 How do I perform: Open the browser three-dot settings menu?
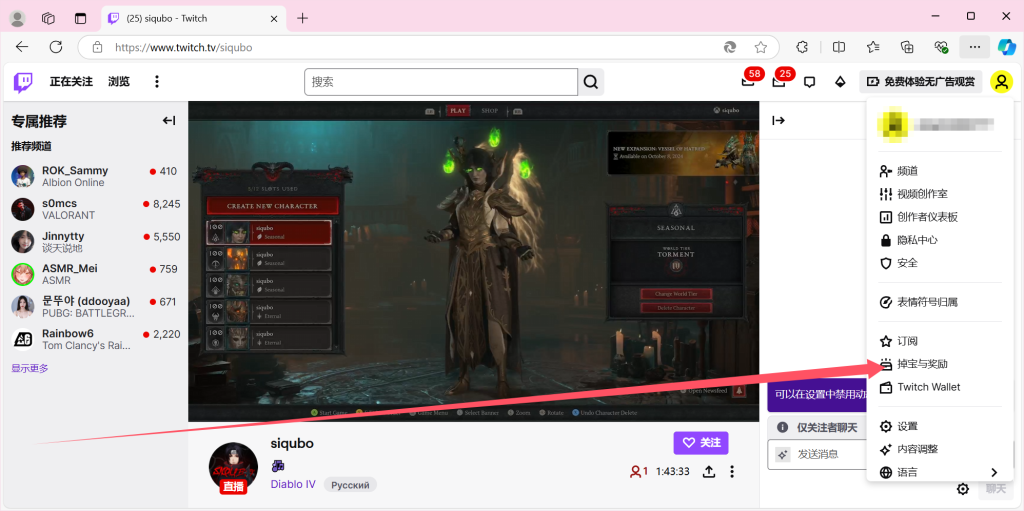(975, 47)
